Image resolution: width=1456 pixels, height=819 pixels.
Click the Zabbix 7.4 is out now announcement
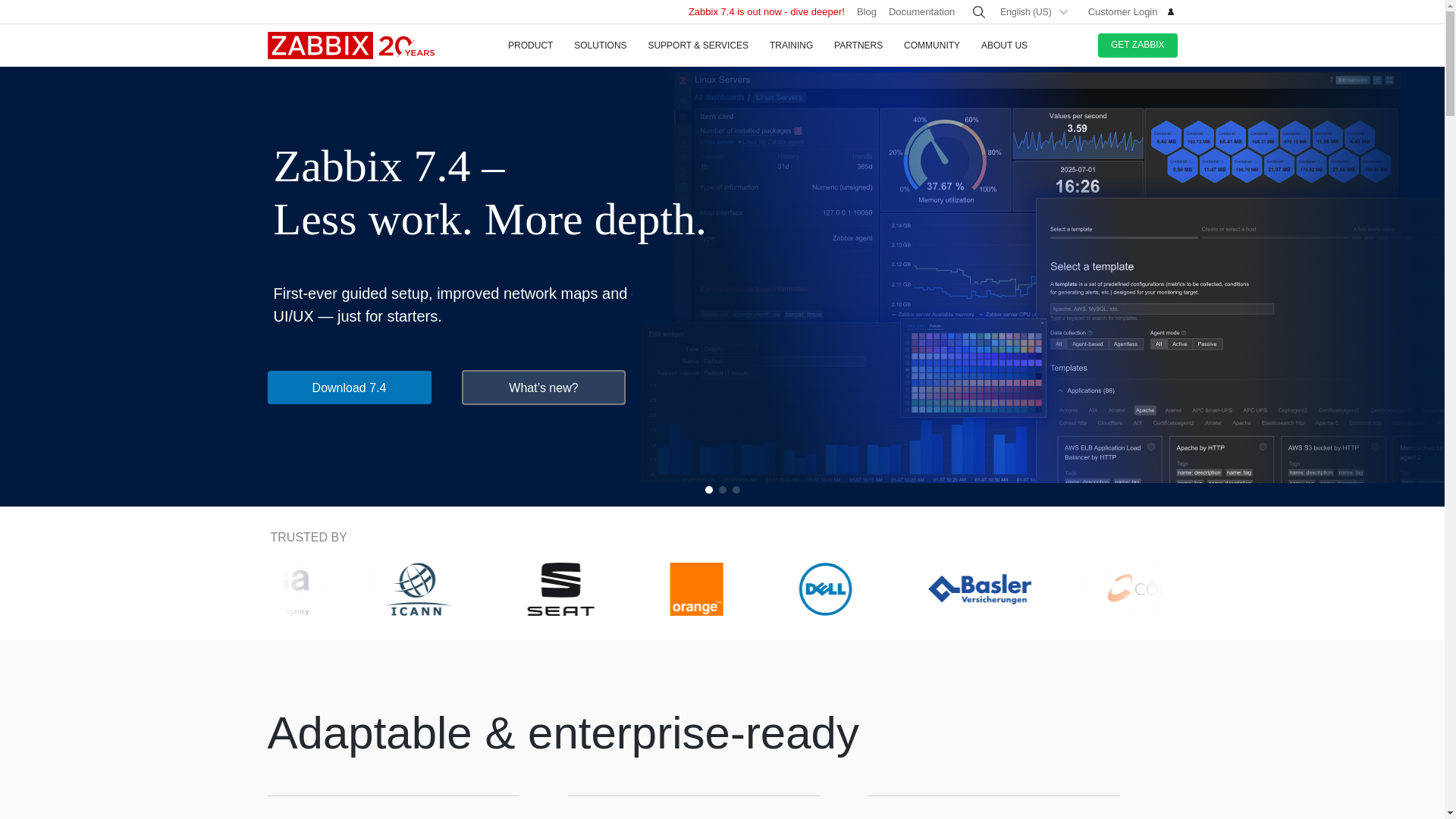click(x=766, y=12)
